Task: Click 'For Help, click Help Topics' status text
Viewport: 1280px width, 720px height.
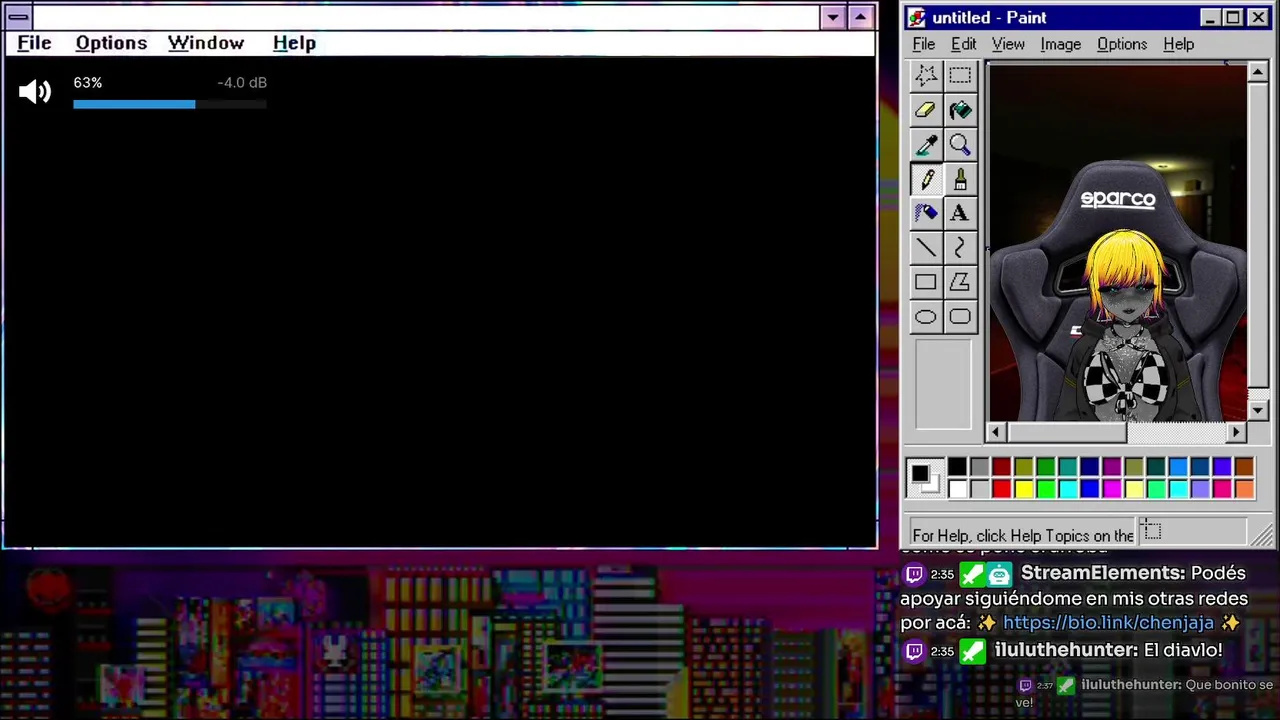Action: tap(1023, 535)
